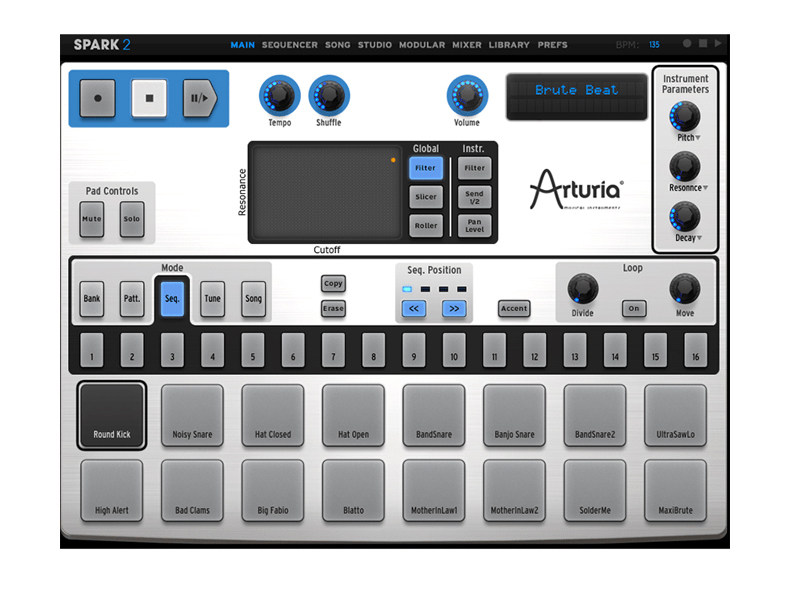The width and height of the screenshot is (790, 603).
Task: Toggle the Global Filter button
Action: 426,168
